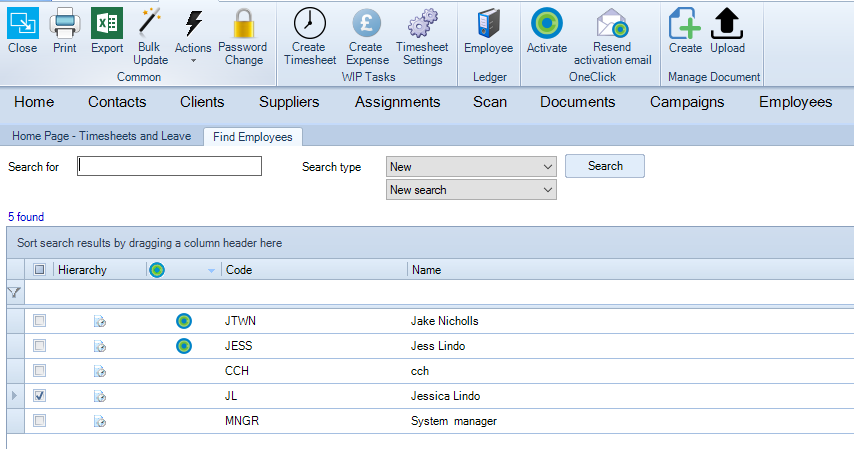Screen dimensions: 854x449
Task: Export results with the Excel icon
Action: (107, 23)
